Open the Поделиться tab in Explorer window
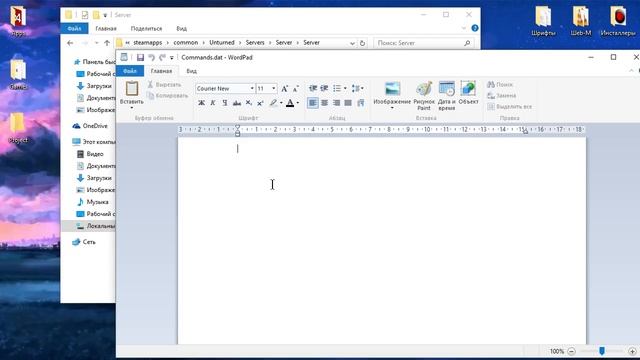The image size is (640, 360). click(x=146, y=29)
